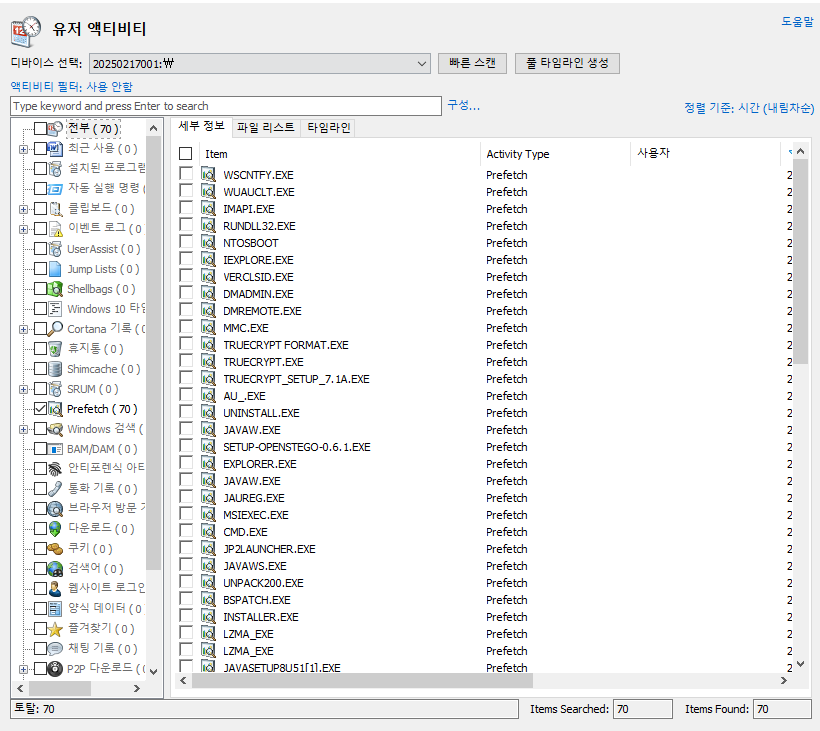Tick the select-all checkbox beside Item header
This screenshot has width=820, height=731.
pyautogui.click(x=186, y=154)
